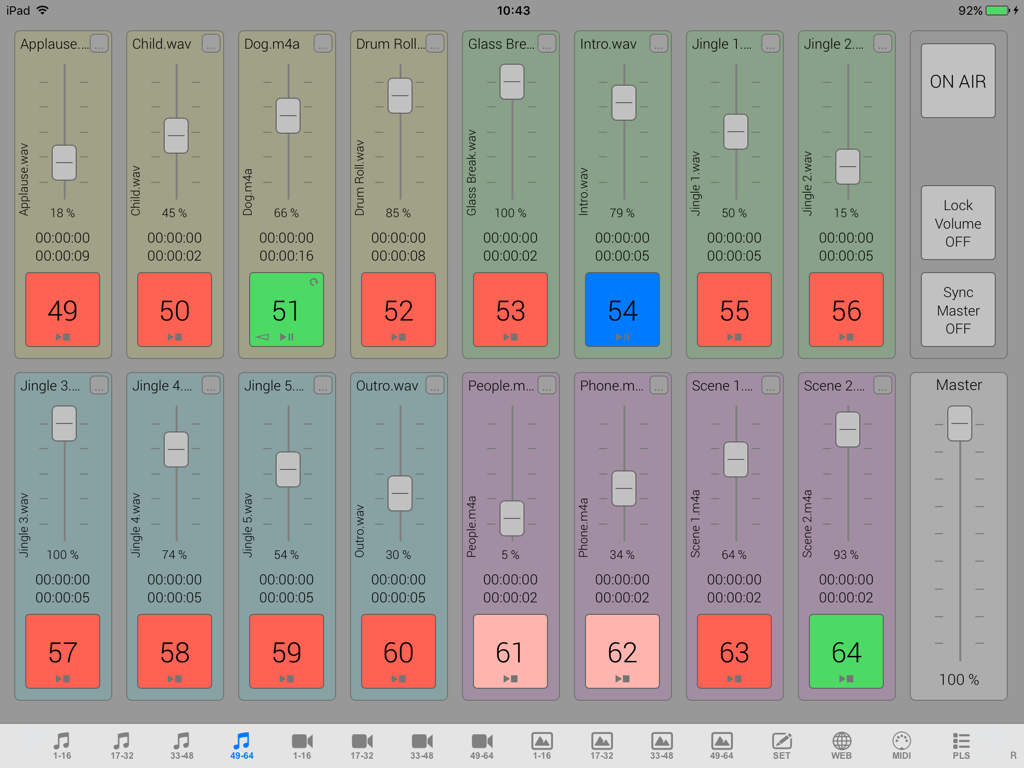The width and height of the screenshot is (1024, 768).
Task: Open options for Intro.wav track
Action: pyautogui.click(x=659, y=44)
